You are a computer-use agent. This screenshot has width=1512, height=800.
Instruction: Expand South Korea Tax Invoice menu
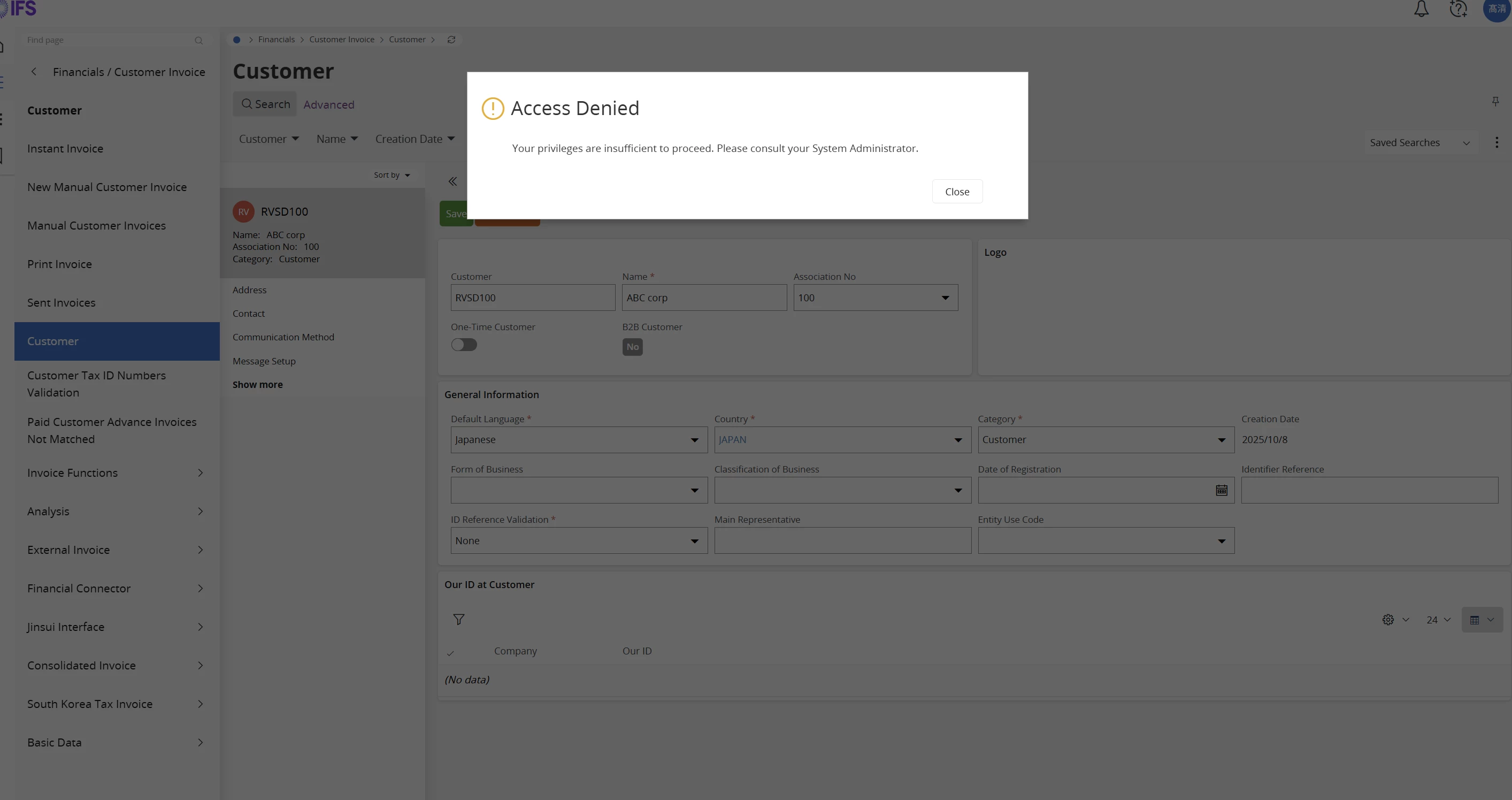tap(117, 704)
